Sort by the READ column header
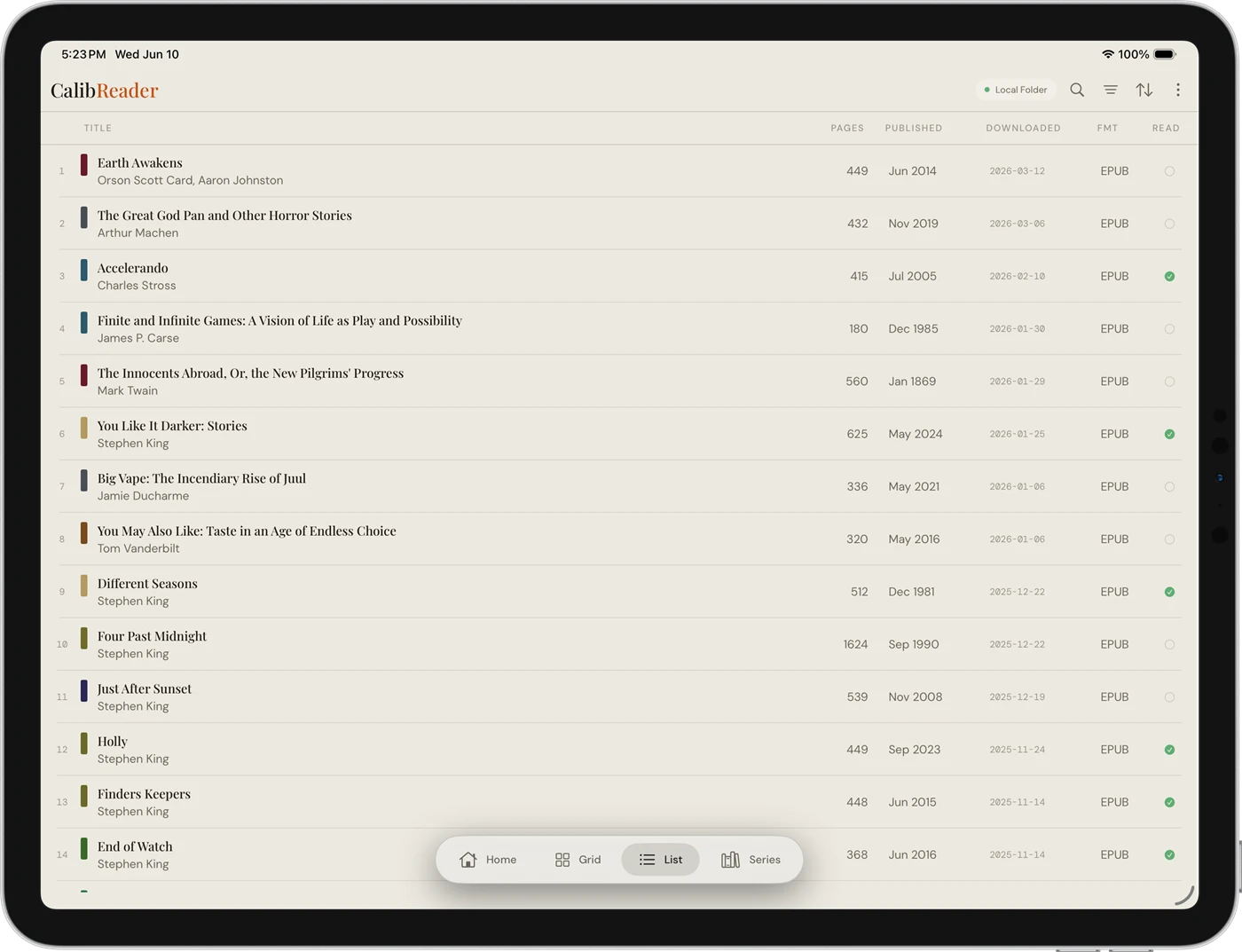 coord(1166,128)
